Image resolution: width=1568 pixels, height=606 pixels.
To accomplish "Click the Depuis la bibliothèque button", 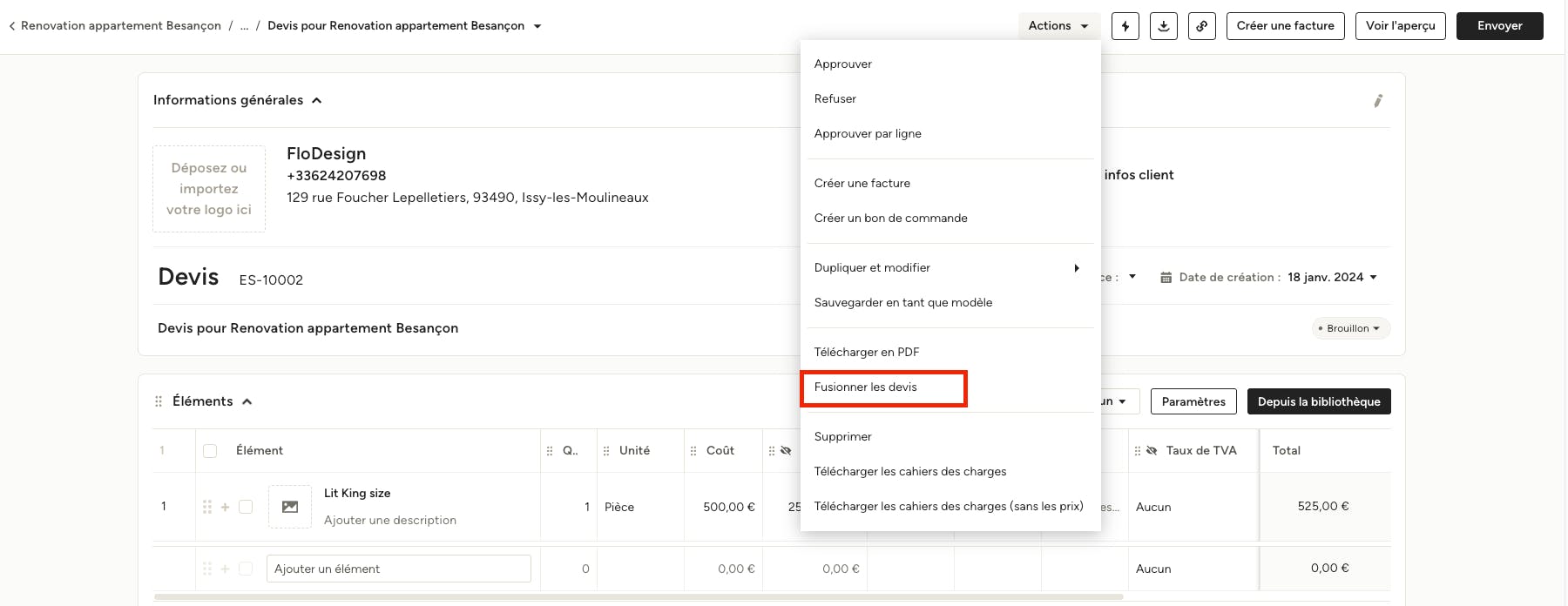I will (1319, 401).
